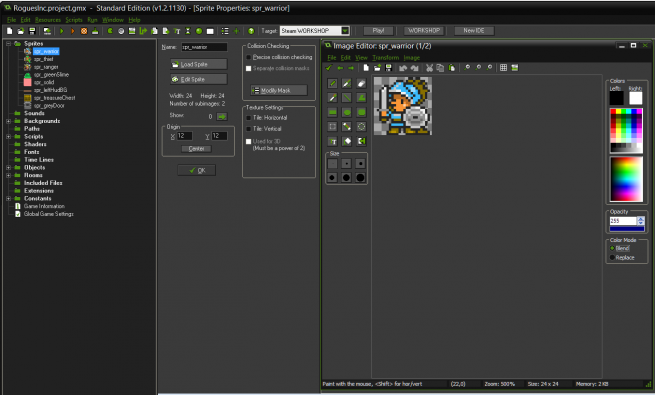Enable Tile: Horizontal option
655x395 pixels.
coord(249,118)
